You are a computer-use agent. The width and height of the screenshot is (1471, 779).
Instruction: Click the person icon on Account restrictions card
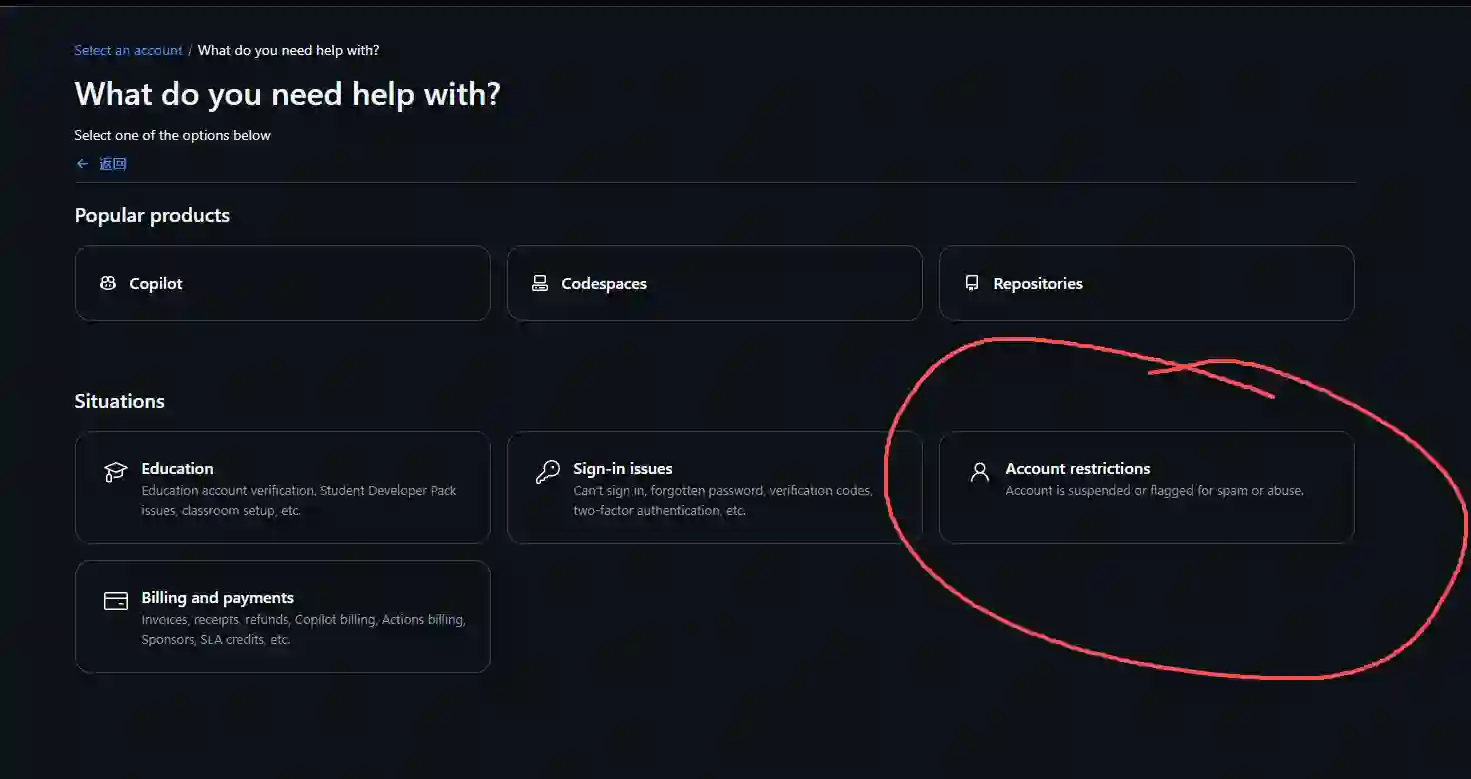[979, 470]
